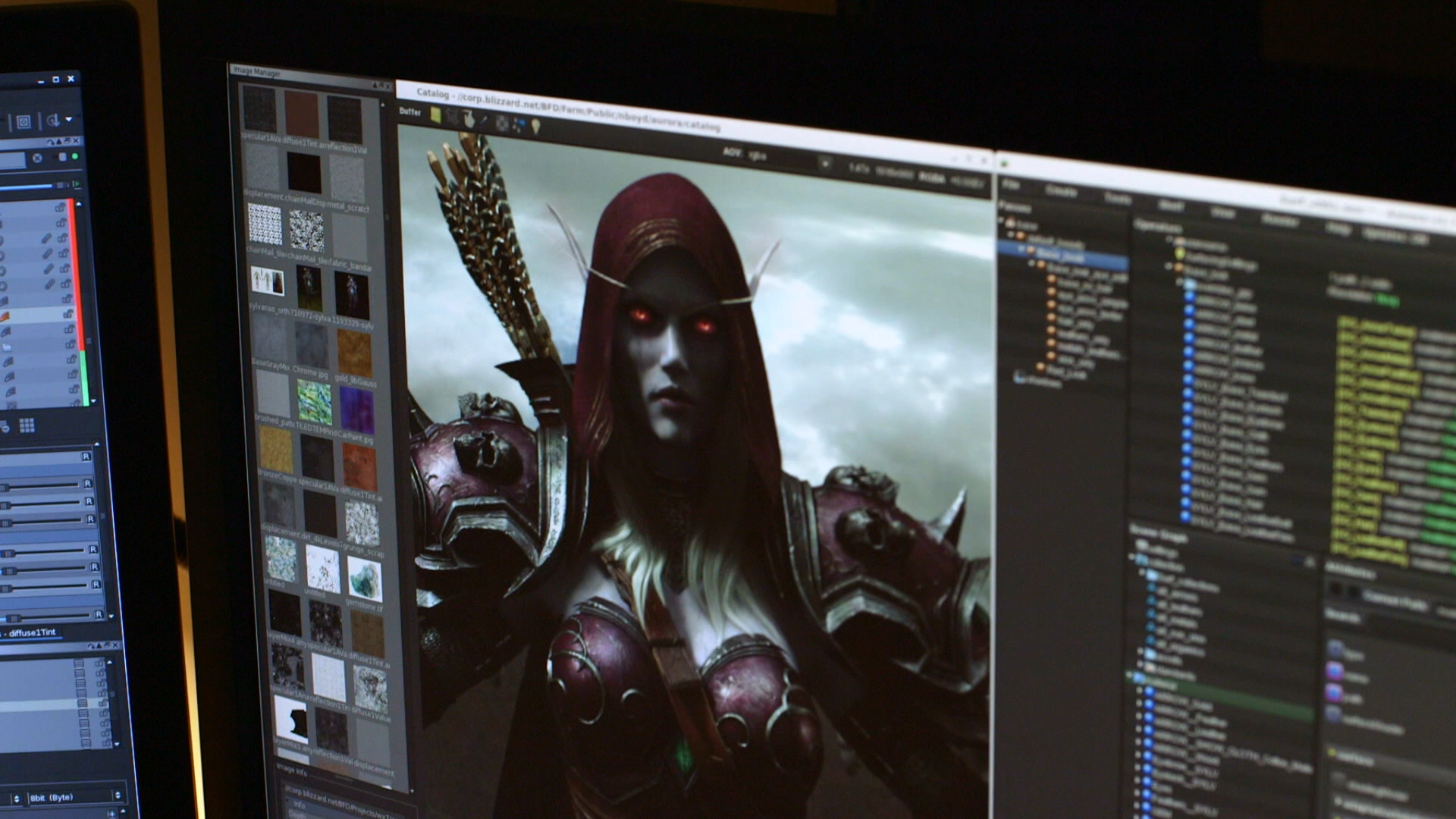Click the Buffer label in the Catalog toolbar
This screenshot has height=819, width=1456.
(409, 111)
